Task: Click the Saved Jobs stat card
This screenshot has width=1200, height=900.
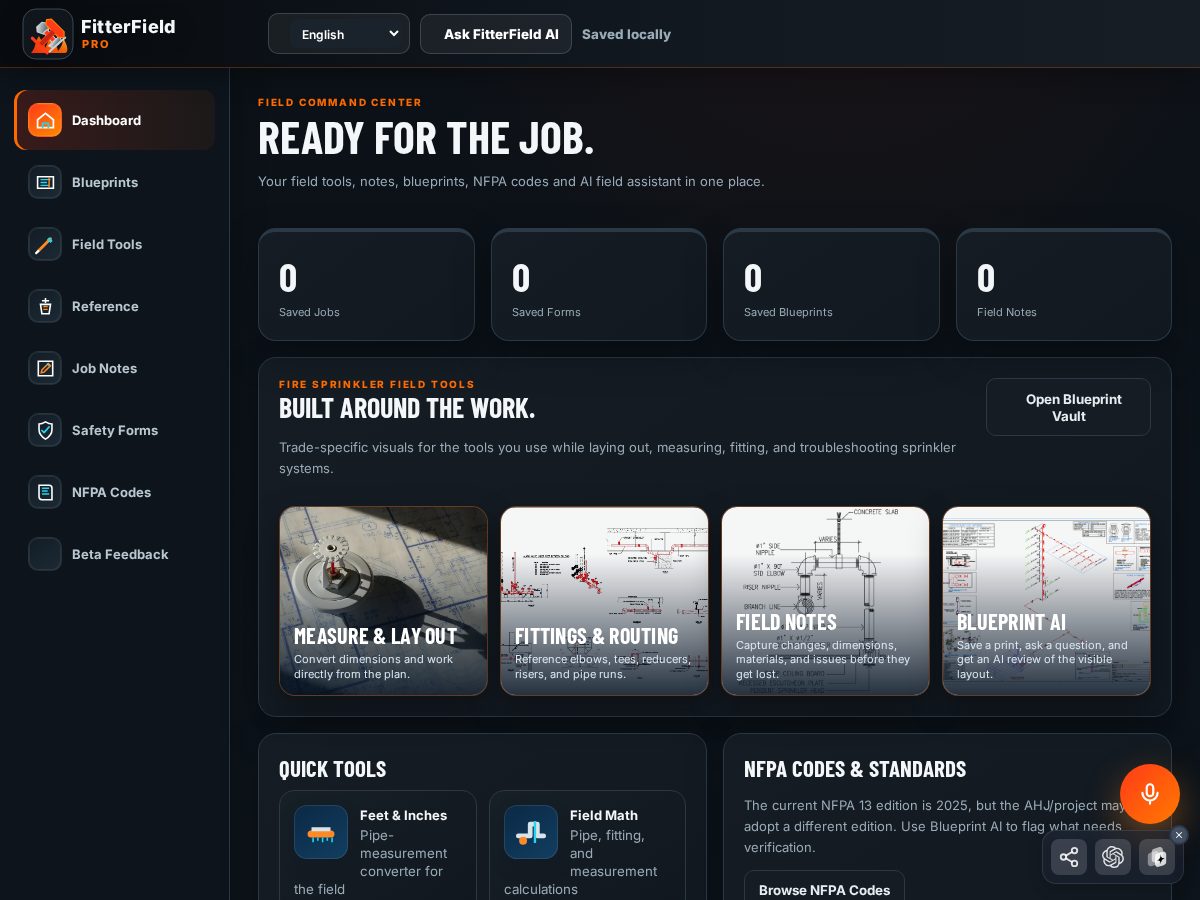Action: point(366,285)
